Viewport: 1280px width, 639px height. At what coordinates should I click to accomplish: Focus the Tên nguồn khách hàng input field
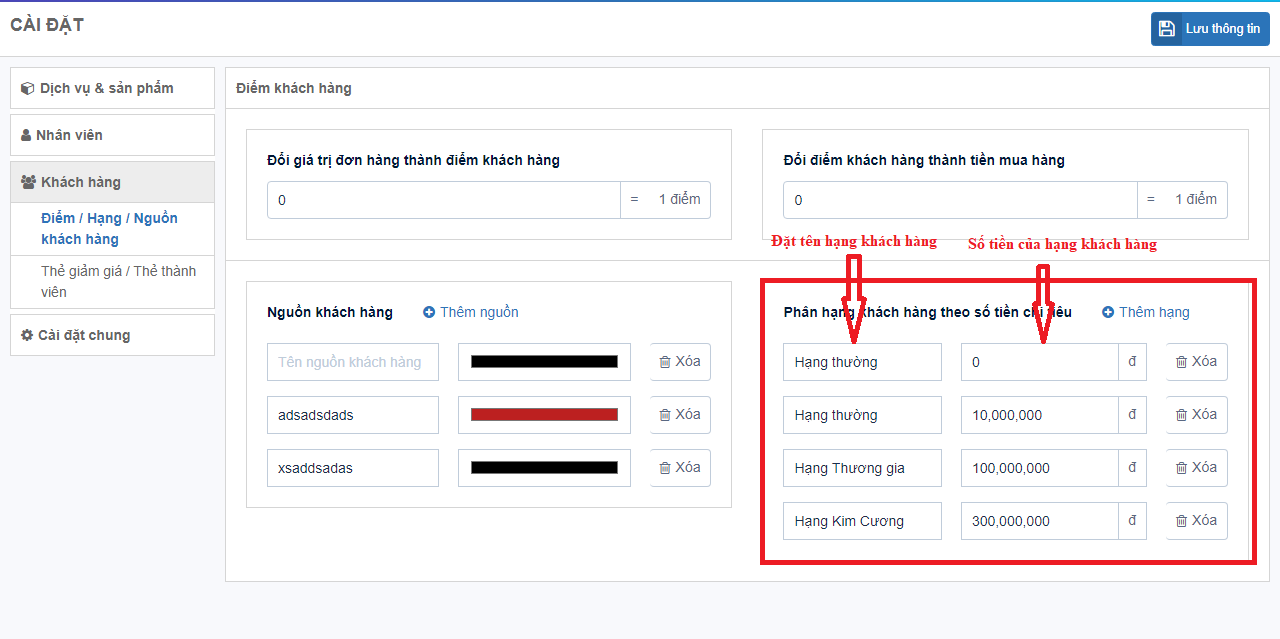[352, 362]
